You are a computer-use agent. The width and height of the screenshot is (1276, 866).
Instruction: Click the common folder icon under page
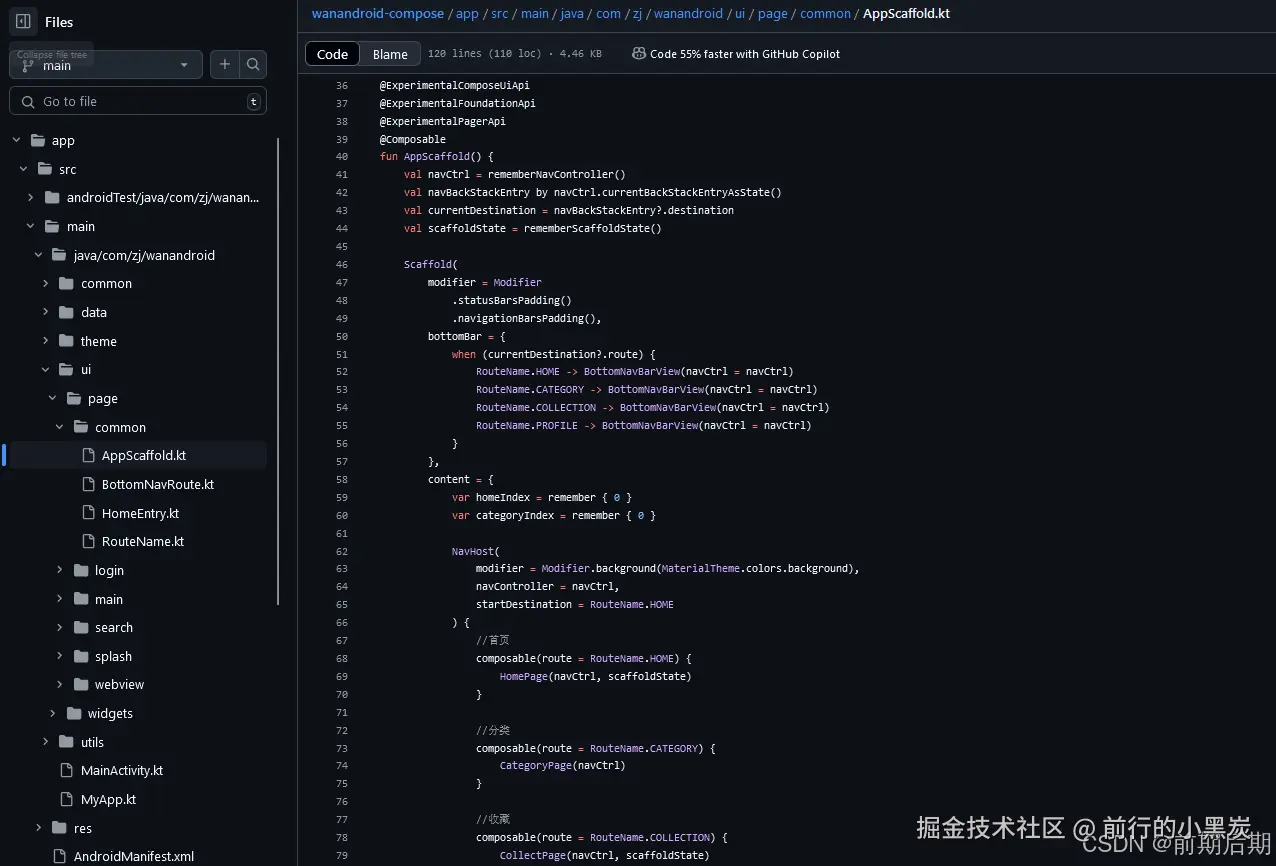(x=81, y=427)
